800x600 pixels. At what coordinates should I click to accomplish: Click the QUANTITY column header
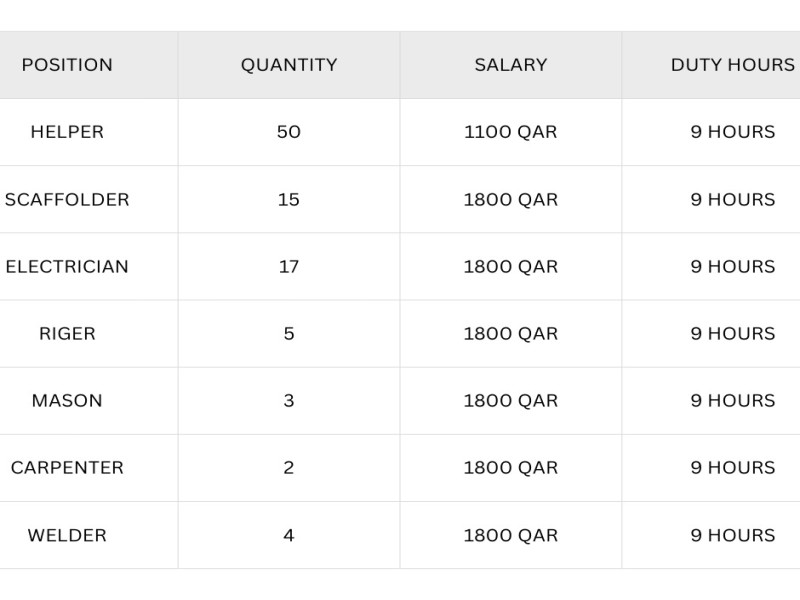coord(289,65)
